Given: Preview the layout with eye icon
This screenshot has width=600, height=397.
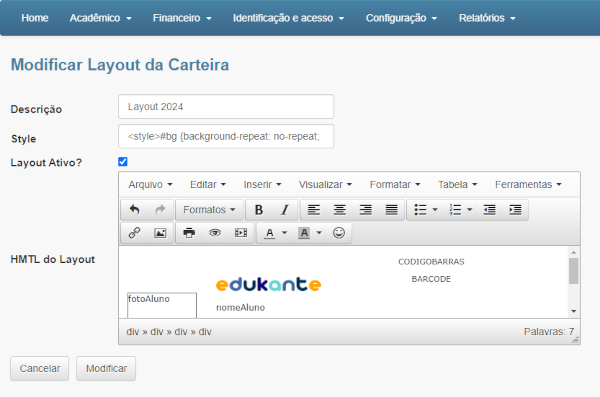Looking at the screenshot, I should 215,233.
